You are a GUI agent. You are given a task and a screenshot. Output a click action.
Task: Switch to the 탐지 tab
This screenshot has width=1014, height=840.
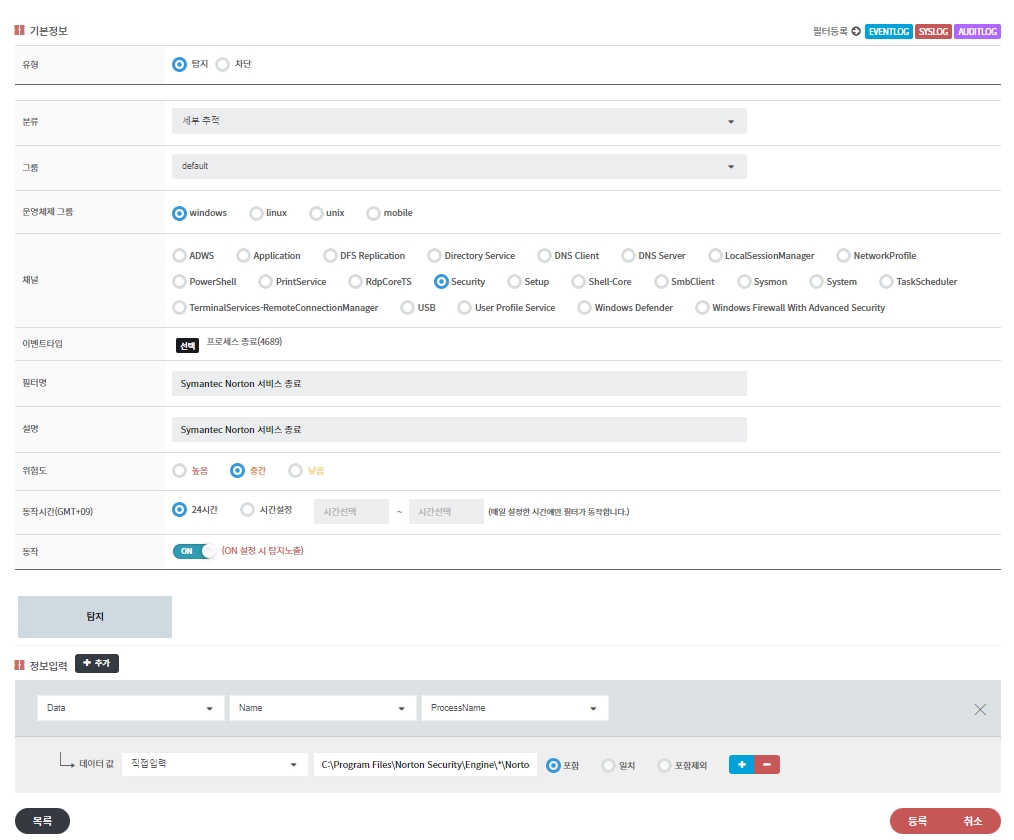[95, 617]
